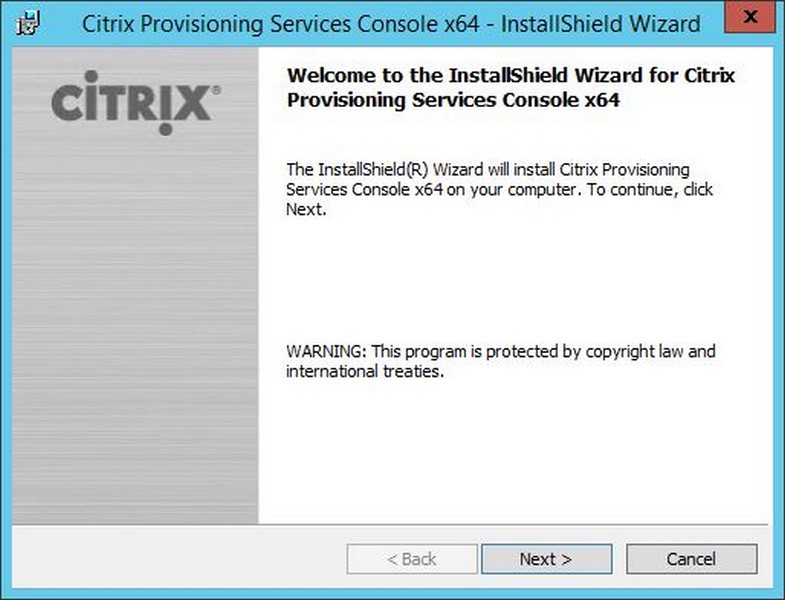Click the 'InstallShield Wizard' text in title bar

point(601,24)
